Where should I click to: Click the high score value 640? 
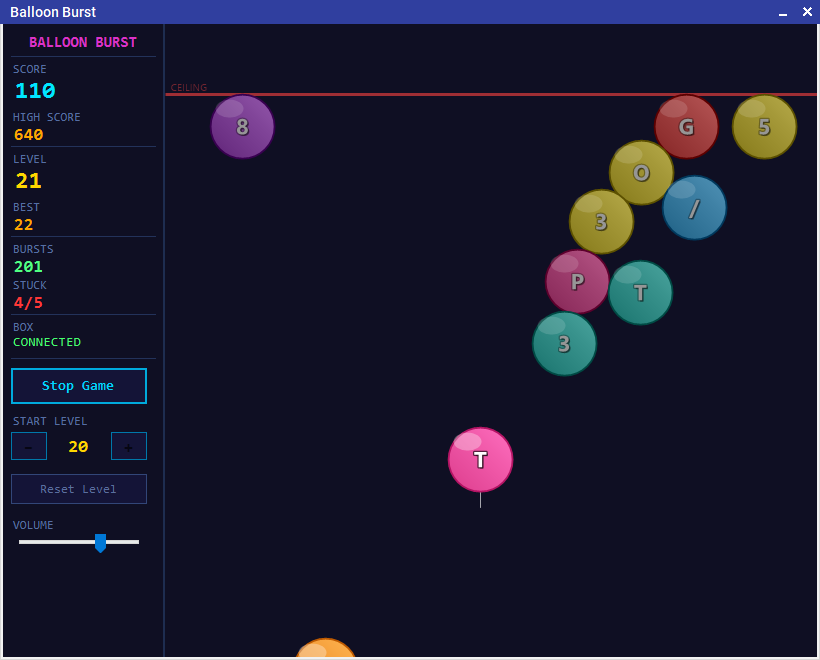point(28,135)
